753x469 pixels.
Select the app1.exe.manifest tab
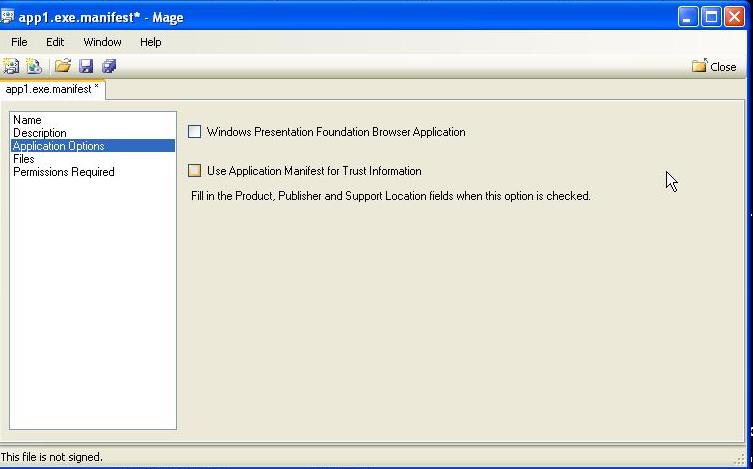52,89
